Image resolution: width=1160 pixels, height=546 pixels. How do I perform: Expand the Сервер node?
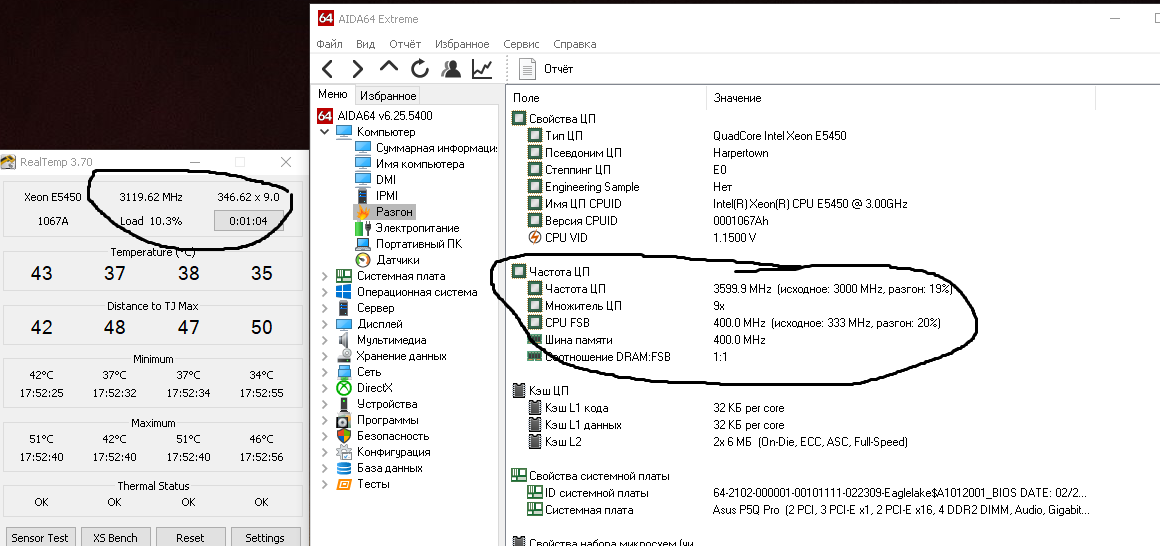[324, 308]
